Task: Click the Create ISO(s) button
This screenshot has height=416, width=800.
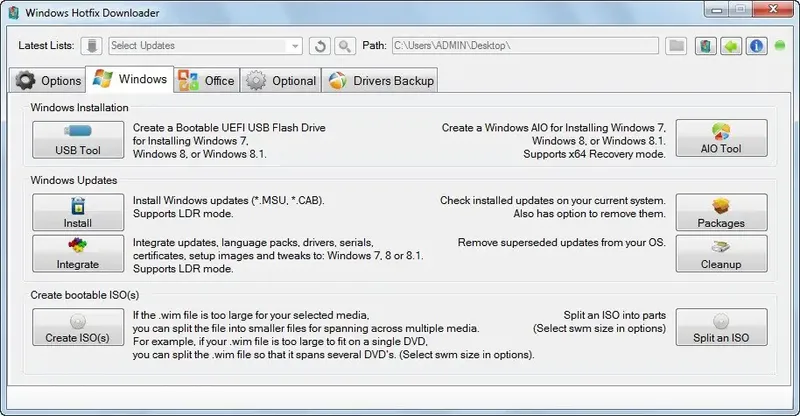Action: (x=78, y=327)
